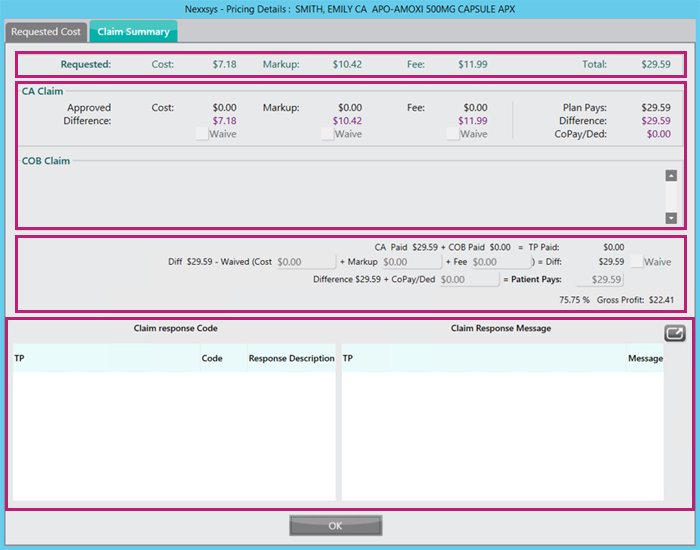Click the Message column header
This screenshot has width=700, height=550.
pyautogui.click(x=645, y=358)
